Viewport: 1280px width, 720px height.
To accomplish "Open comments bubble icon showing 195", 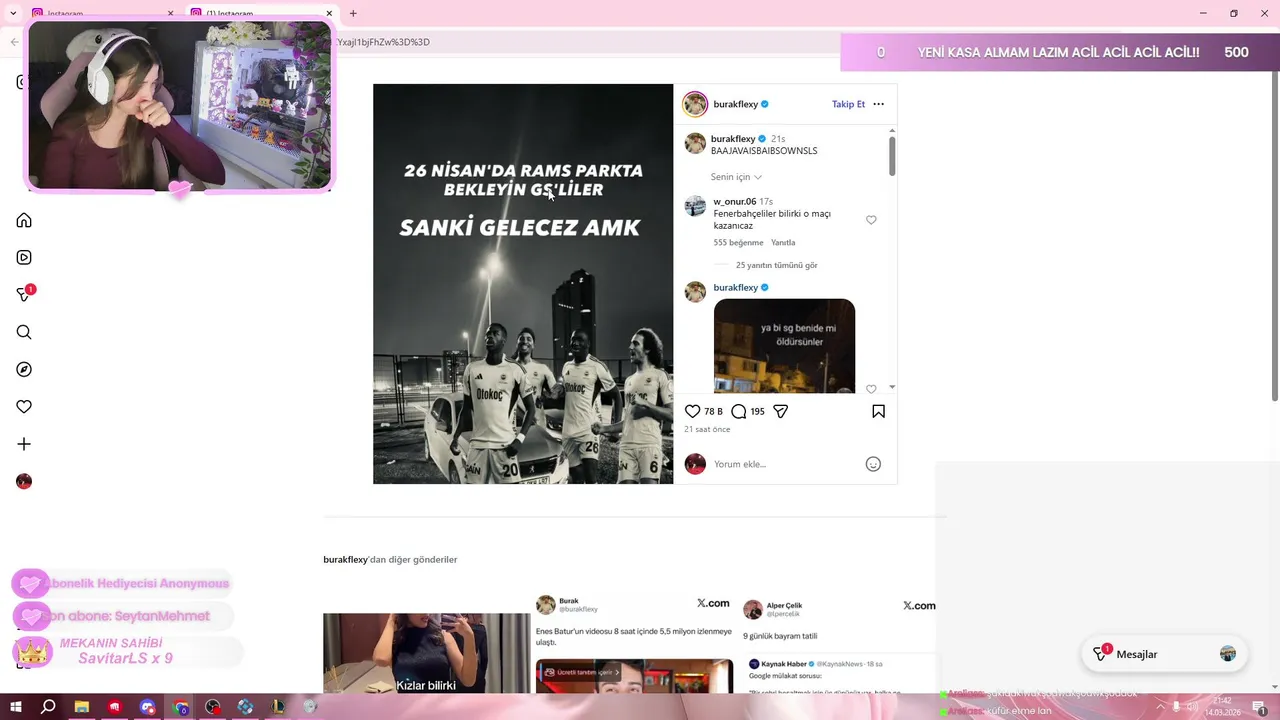I will click(738, 411).
